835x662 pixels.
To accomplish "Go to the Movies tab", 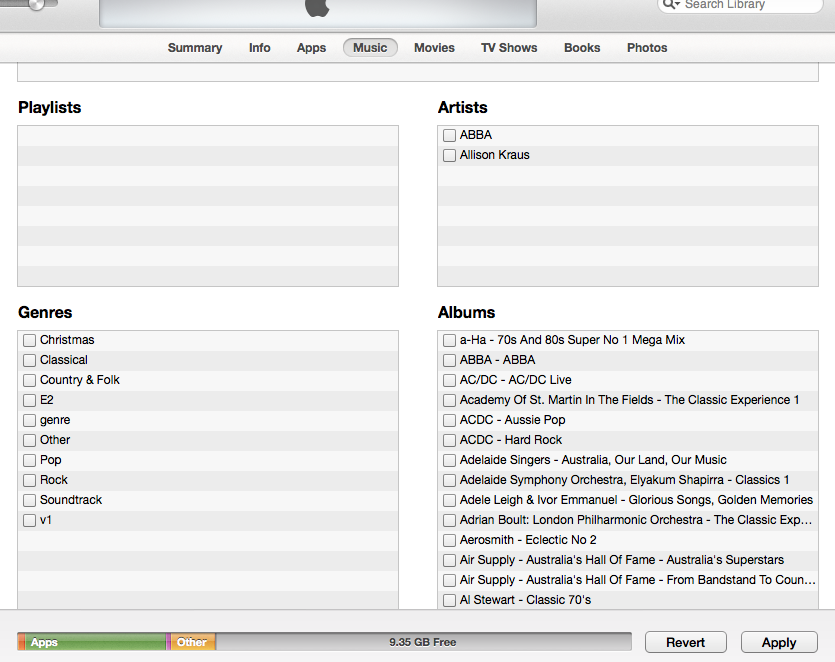I will [435, 48].
